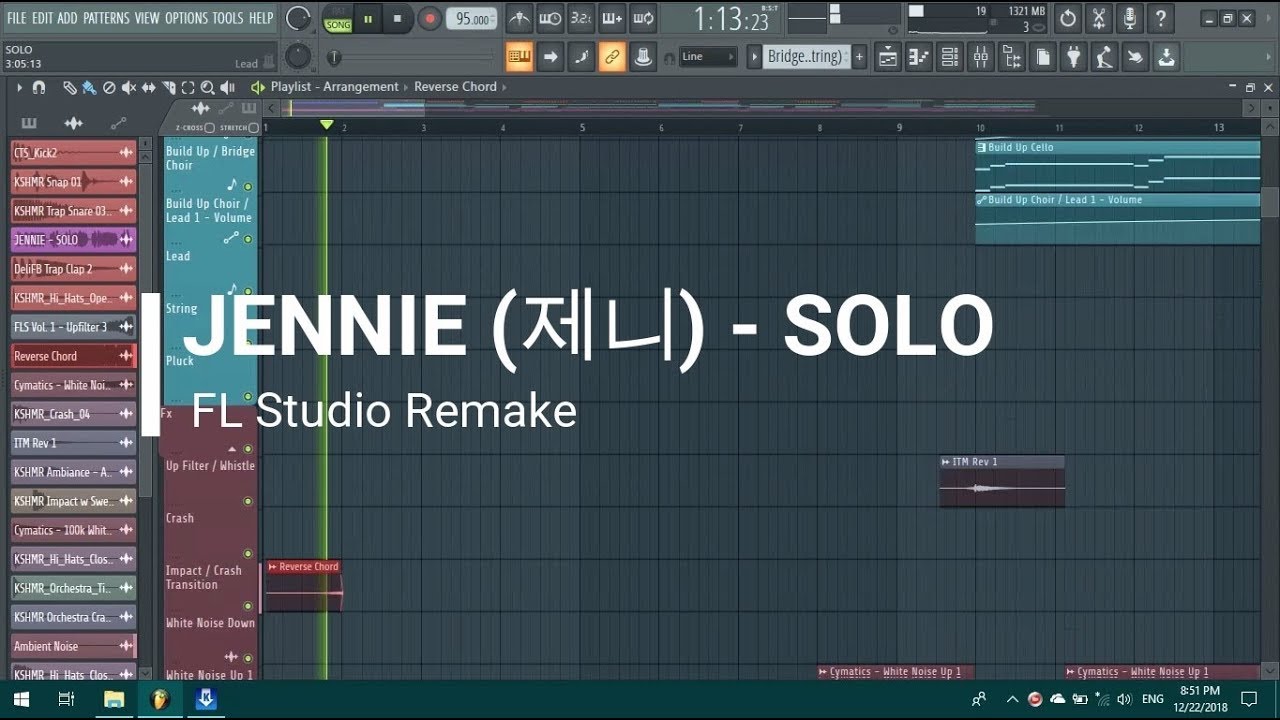Click the 95.000 tempo field

coord(472,19)
